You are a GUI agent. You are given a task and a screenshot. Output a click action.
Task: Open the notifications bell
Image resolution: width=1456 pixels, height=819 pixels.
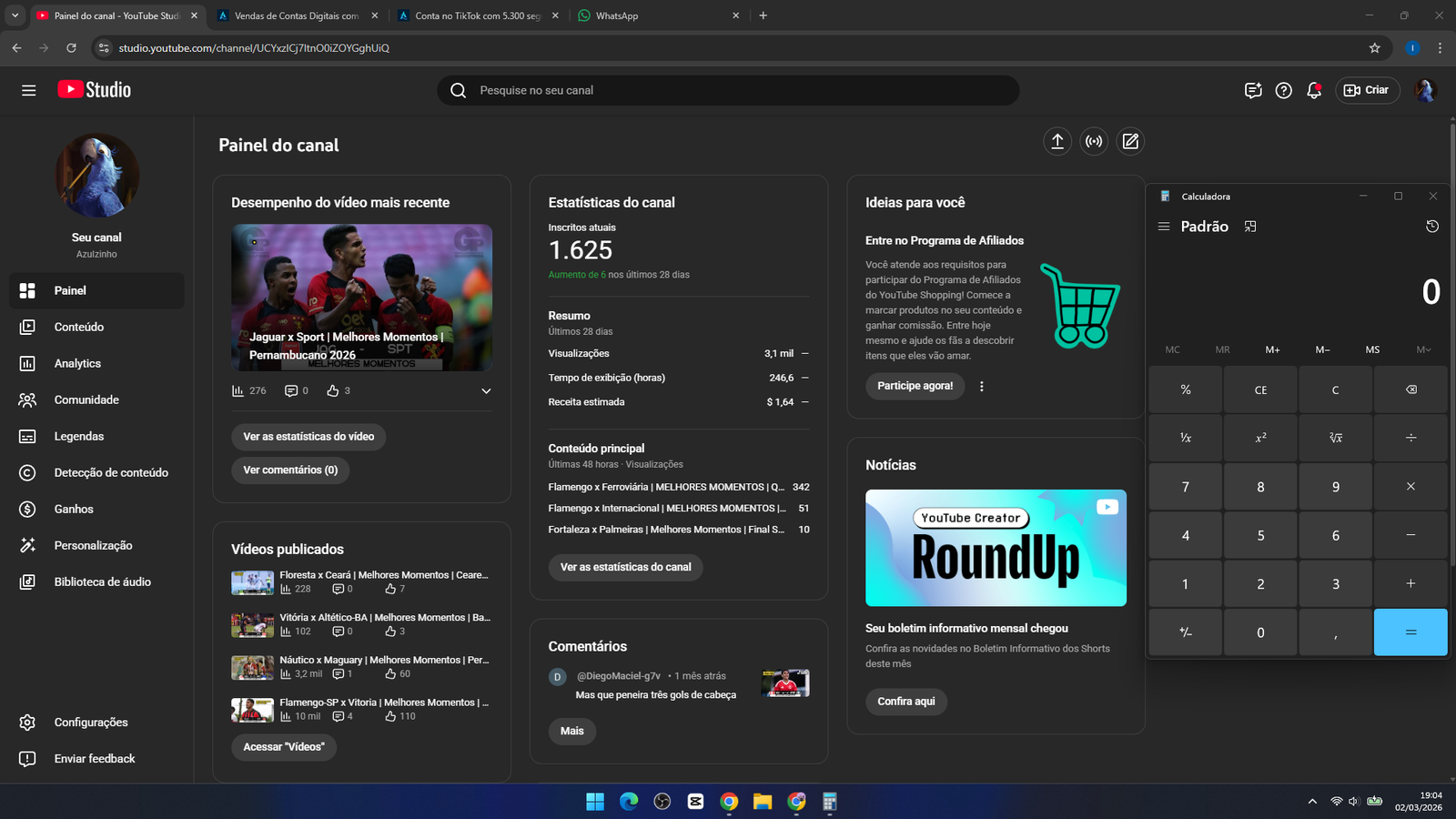1313,90
